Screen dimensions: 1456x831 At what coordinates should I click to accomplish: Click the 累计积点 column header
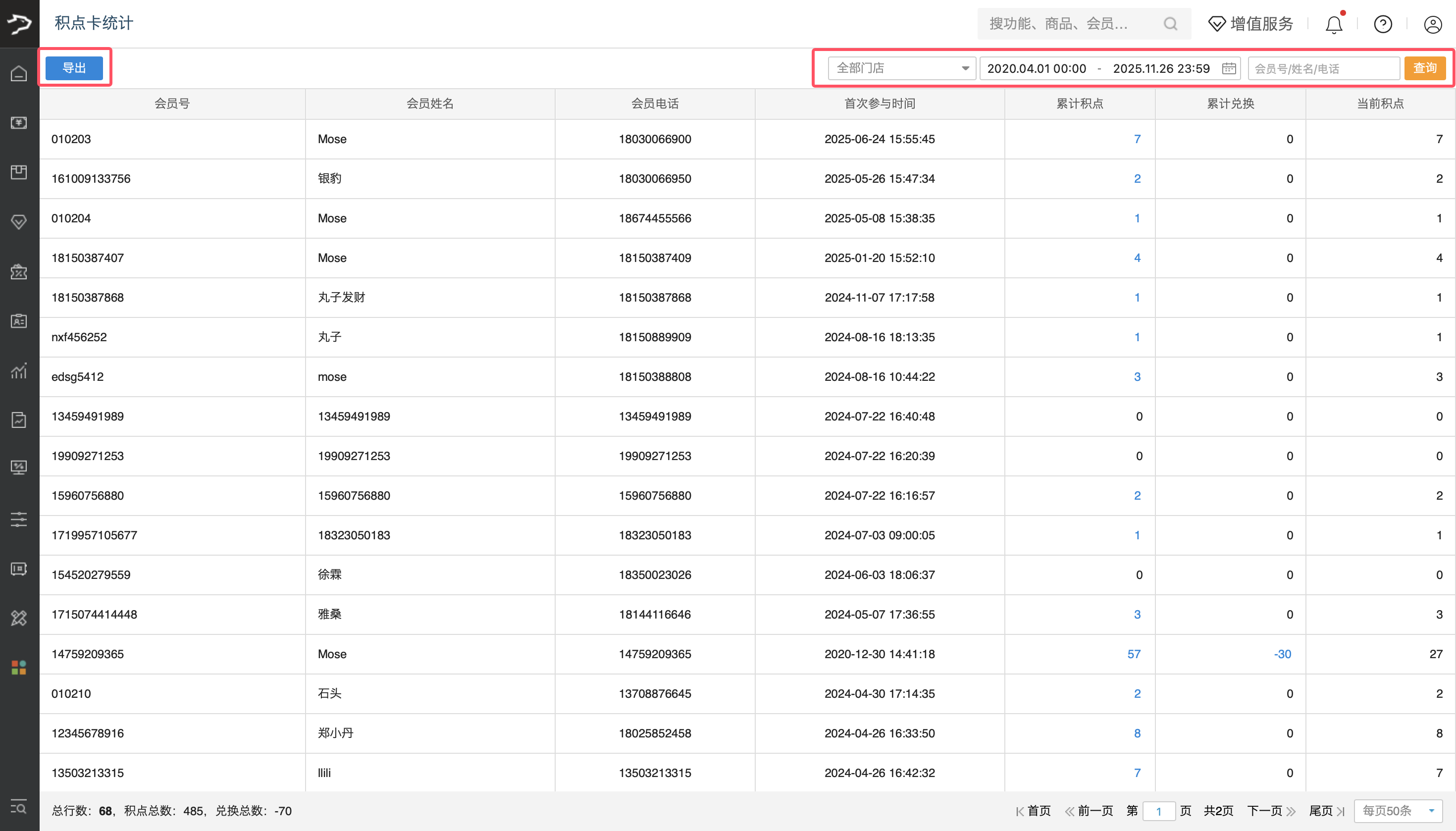click(x=1079, y=104)
